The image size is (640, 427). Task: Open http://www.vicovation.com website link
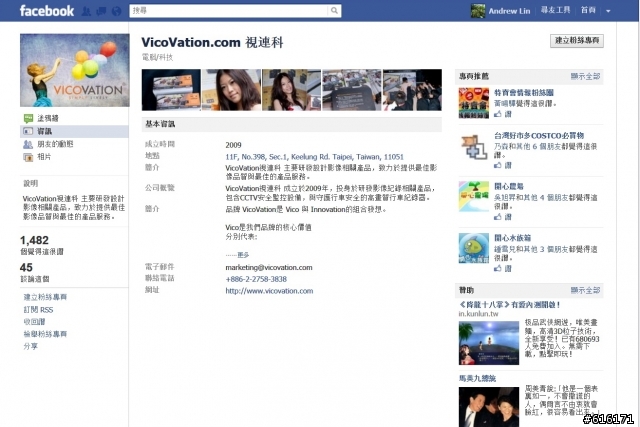click(x=269, y=291)
